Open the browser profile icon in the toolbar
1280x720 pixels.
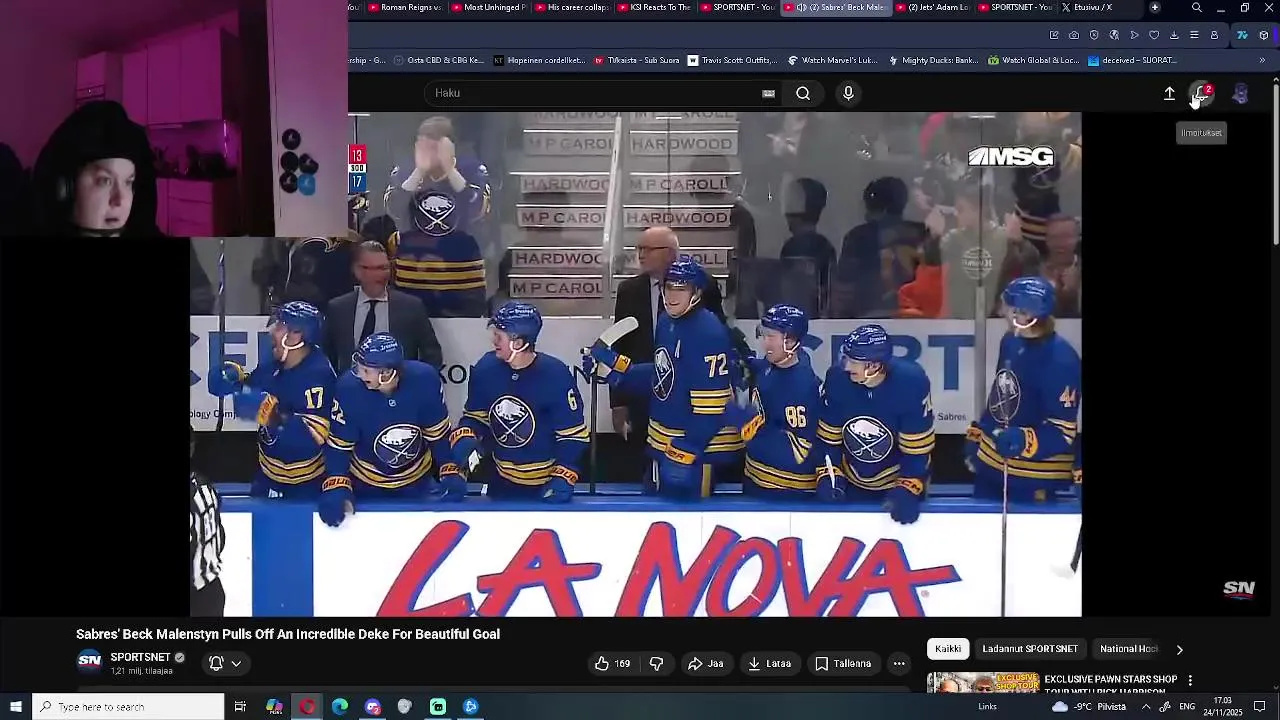pos(1214,35)
